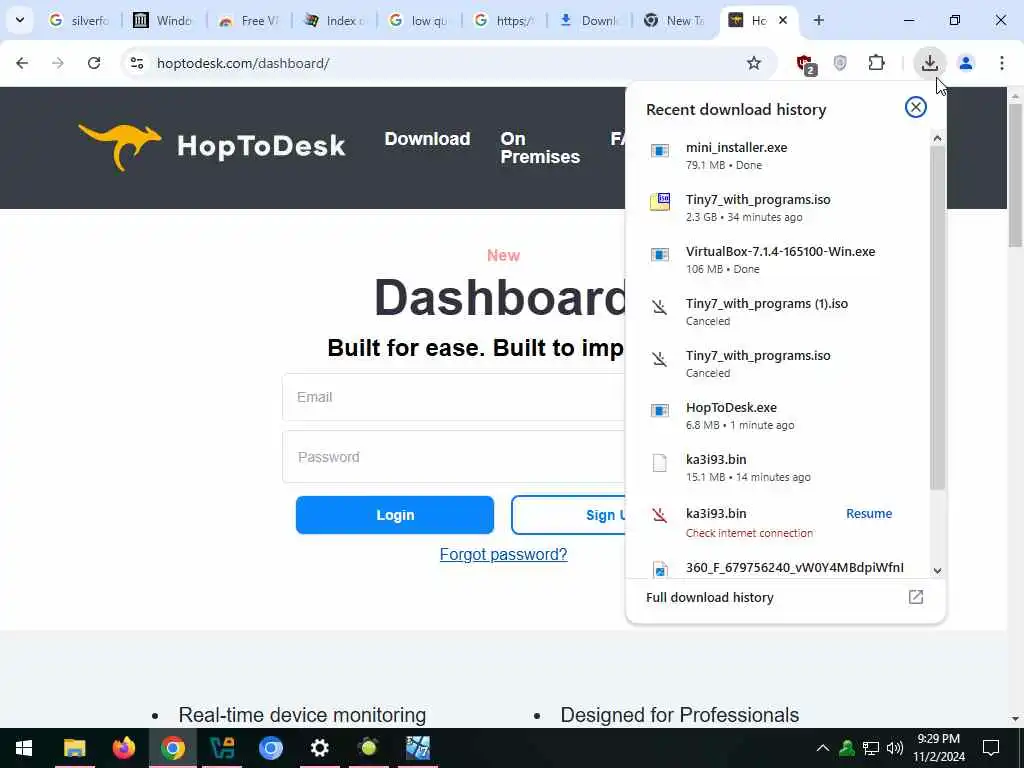Image resolution: width=1024 pixels, height=768 pixels.
Task: Click the red failed-download icon
Action: pos(660,515)
